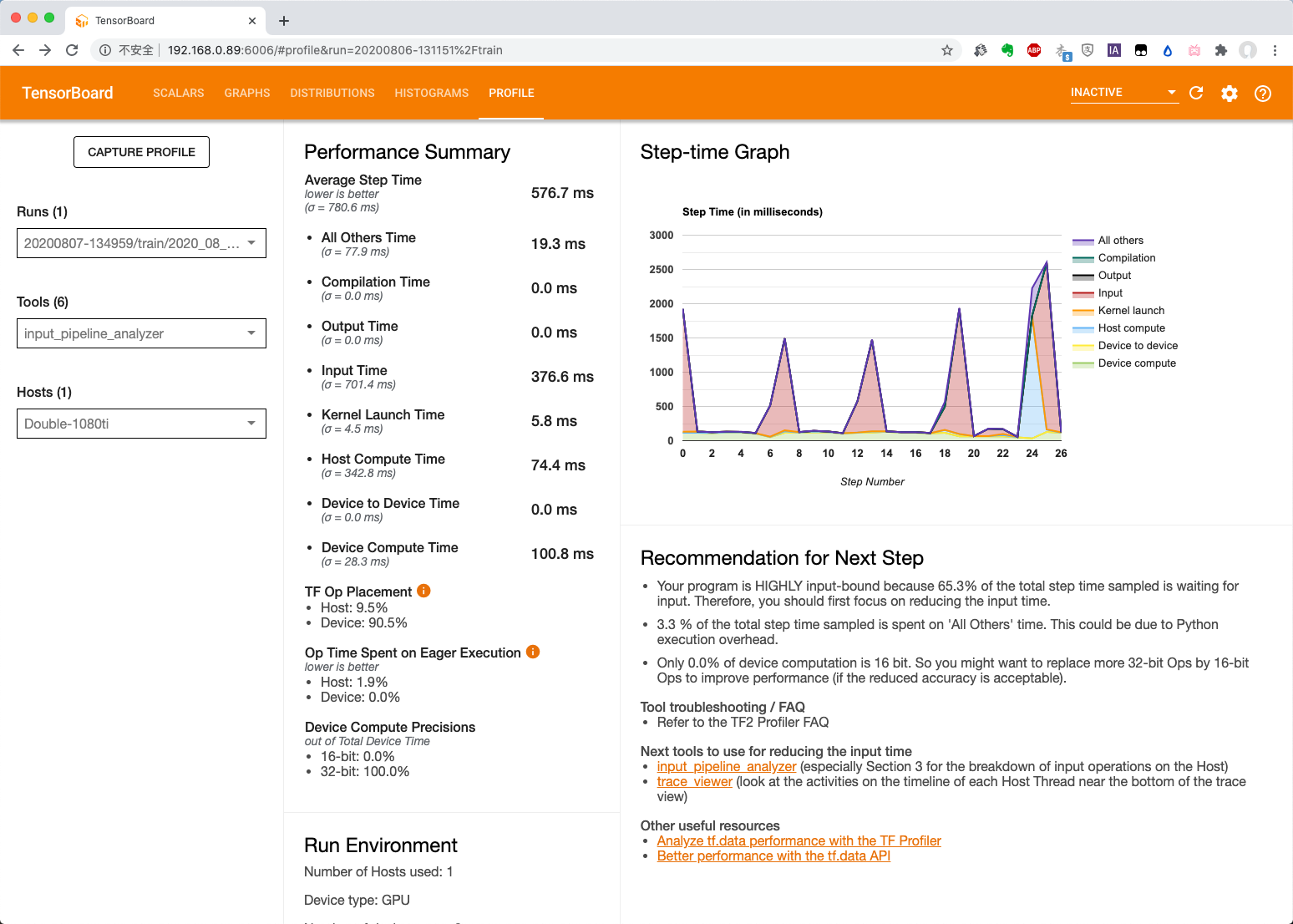Click the browser address bar URL
The height and width of the screenshot is (924, 1293).
(335, 50)
